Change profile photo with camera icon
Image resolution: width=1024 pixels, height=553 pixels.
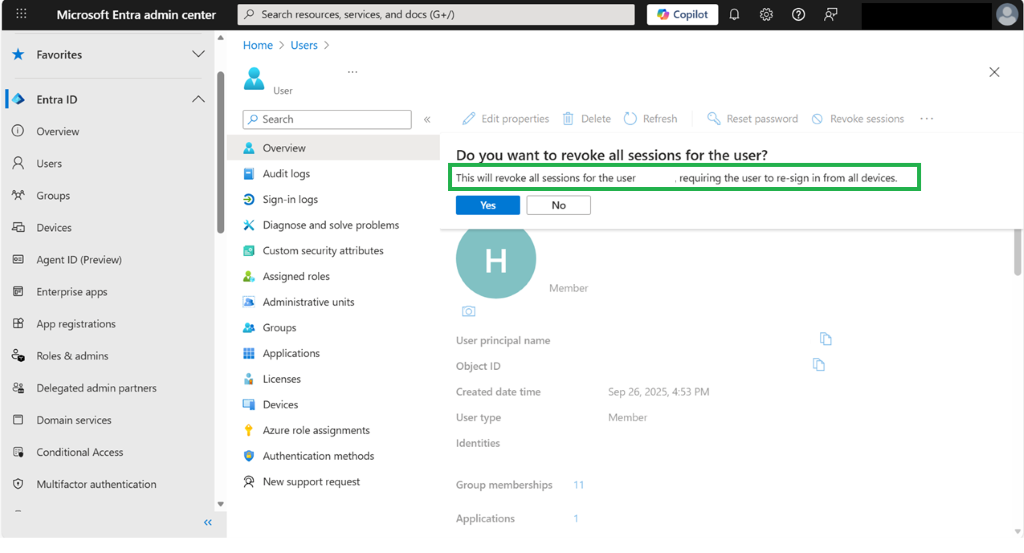(469, 311)
